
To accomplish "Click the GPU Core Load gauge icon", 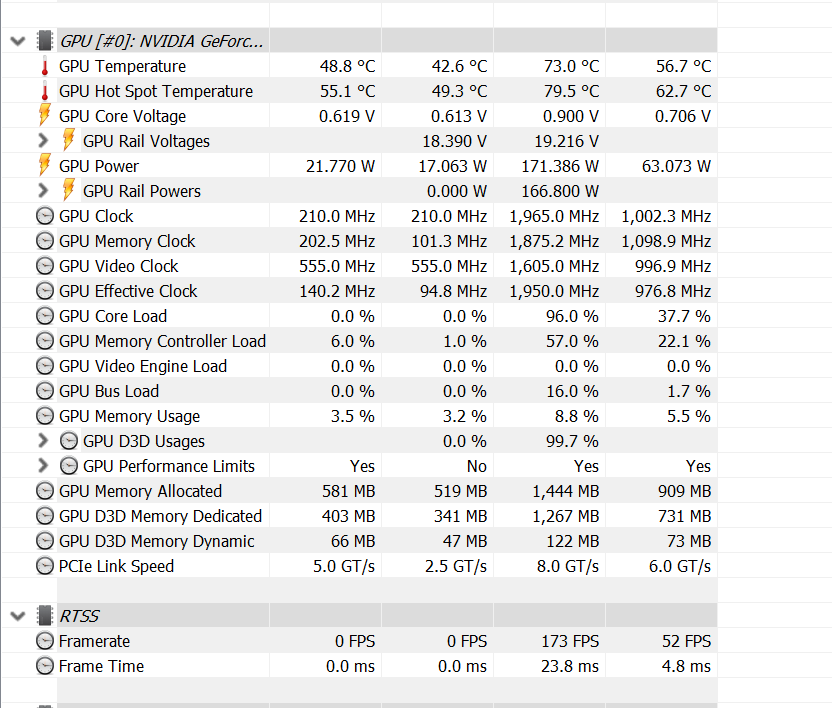I will click(x=45, y=316).
